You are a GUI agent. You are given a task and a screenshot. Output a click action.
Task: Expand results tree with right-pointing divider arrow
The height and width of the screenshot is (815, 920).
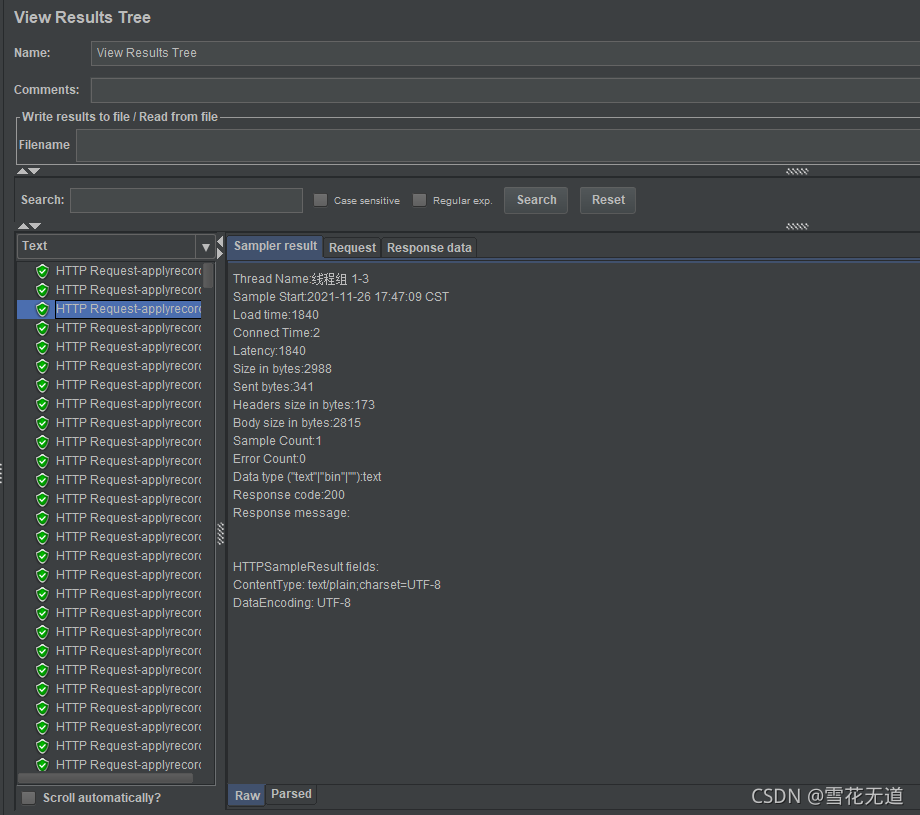[220, 253]
